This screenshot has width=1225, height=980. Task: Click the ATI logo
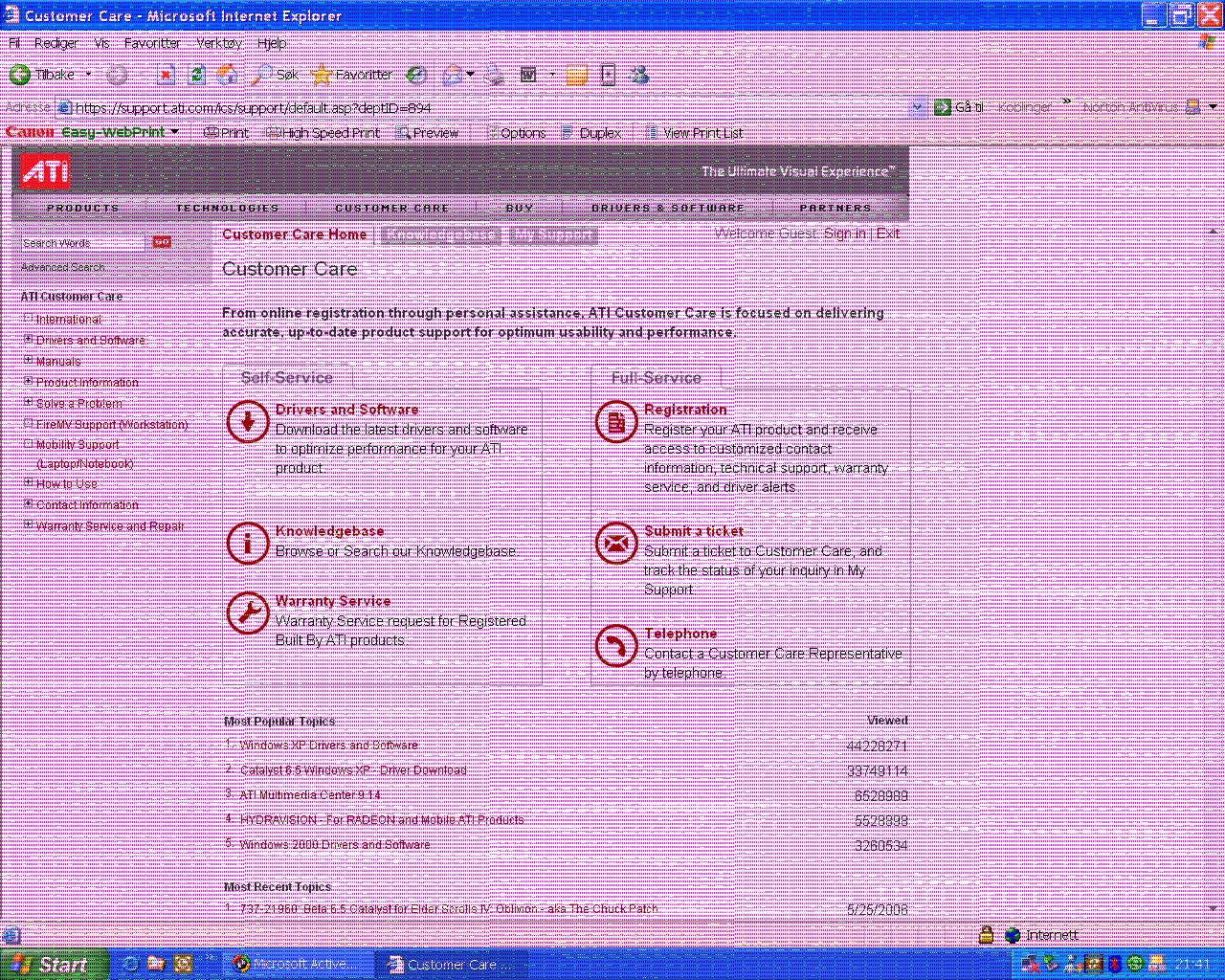pos(45,171)
